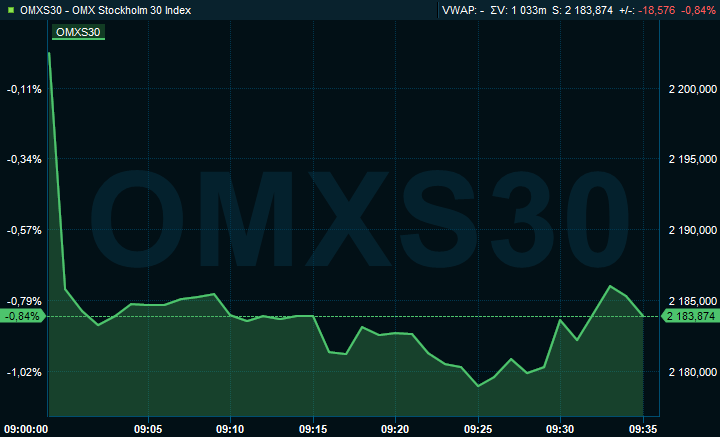Click the red '-0,84%' header percent change
720x437 pixels.
698,10
